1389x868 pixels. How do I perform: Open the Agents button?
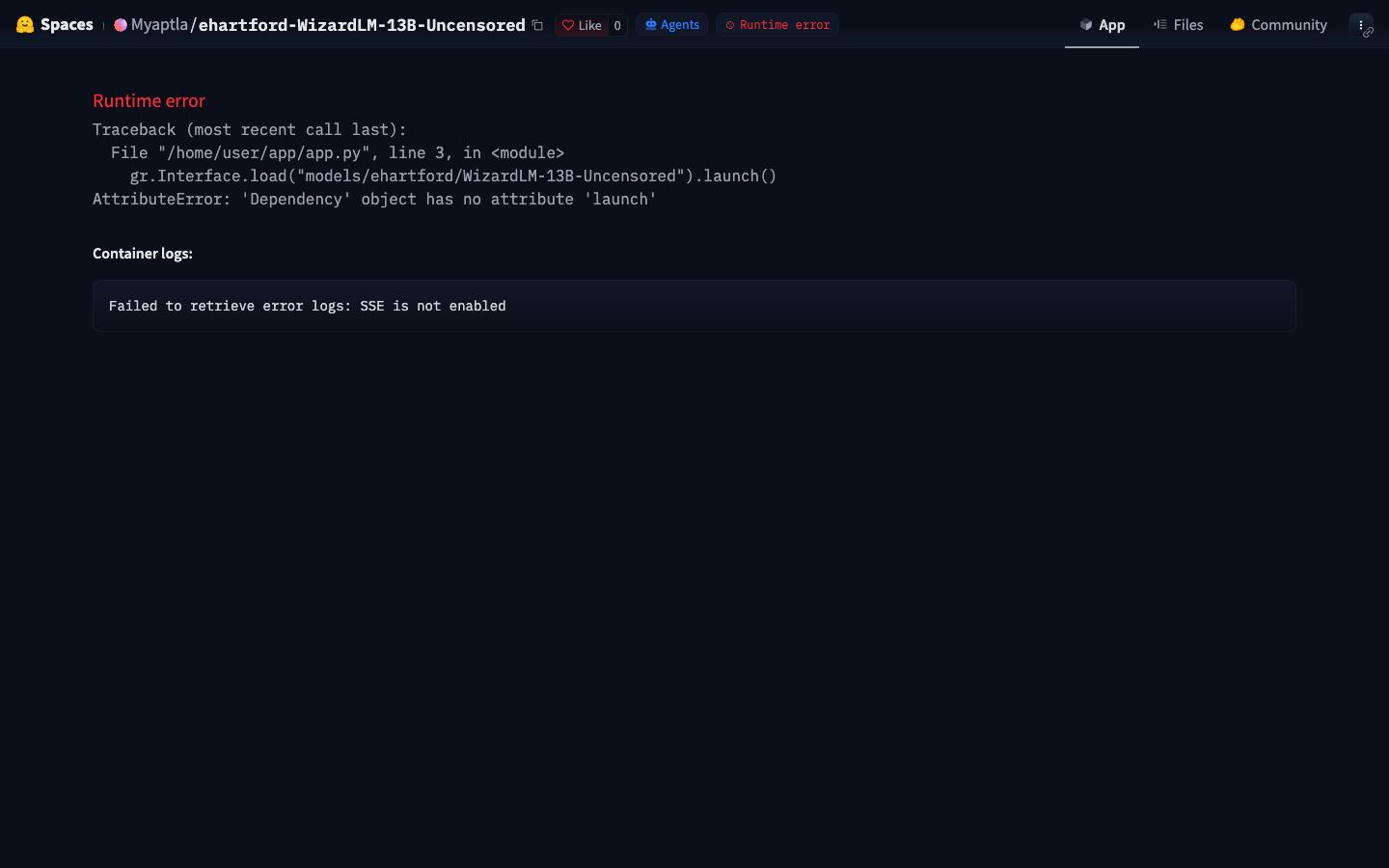(671, 25)
